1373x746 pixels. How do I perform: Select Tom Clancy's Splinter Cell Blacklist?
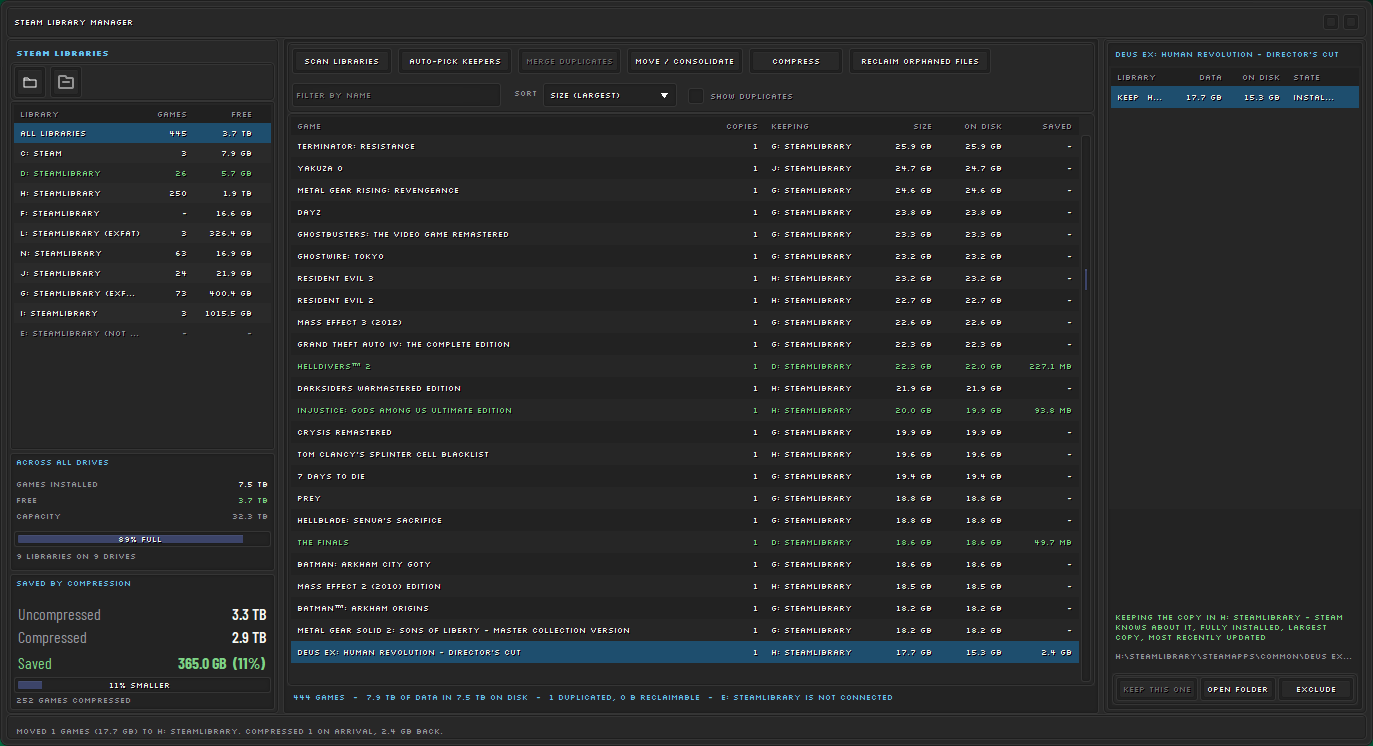(x=685, y=454)
